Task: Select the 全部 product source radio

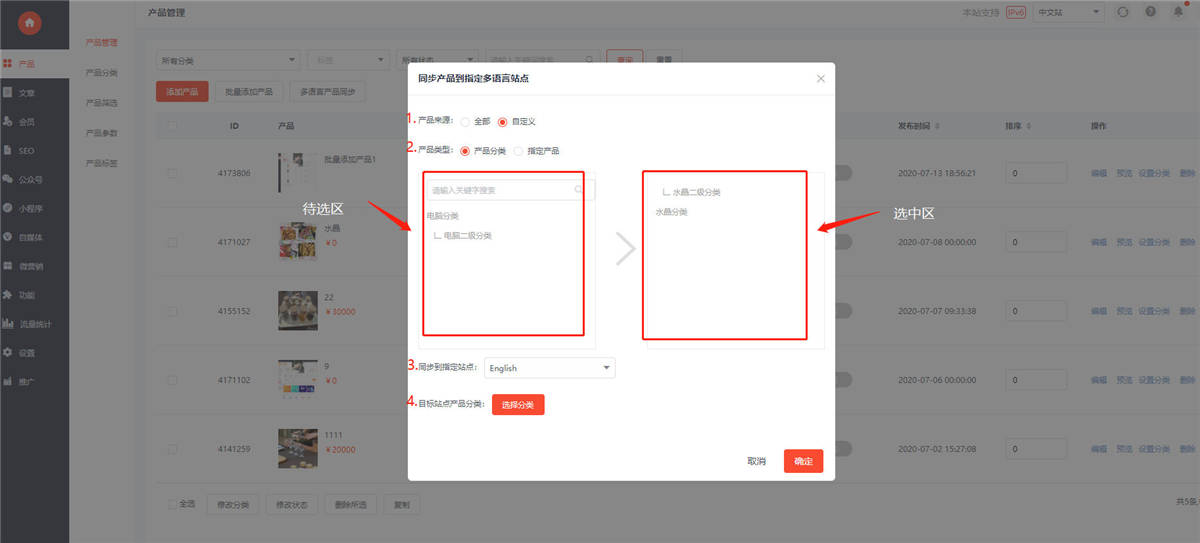Action: (465, 122)
